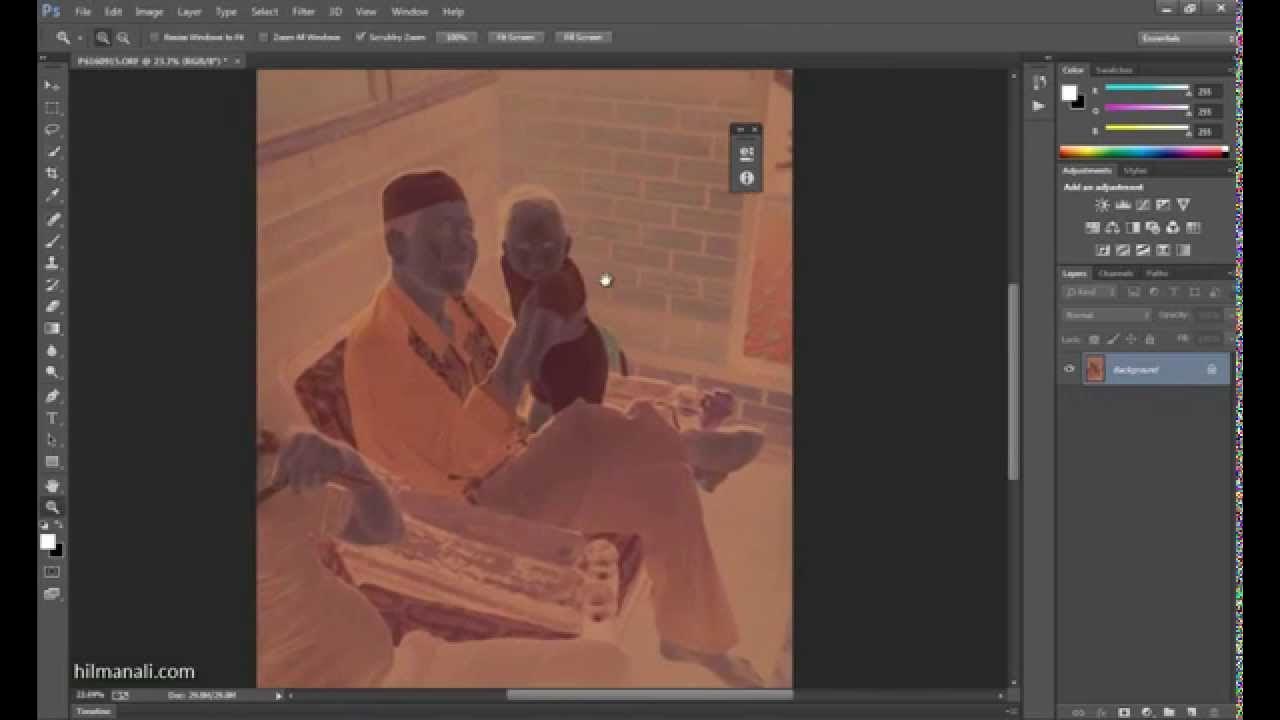Hide the Background layer visibility eye
This screenshot has height=720, width=1280.
(1069, 369)
